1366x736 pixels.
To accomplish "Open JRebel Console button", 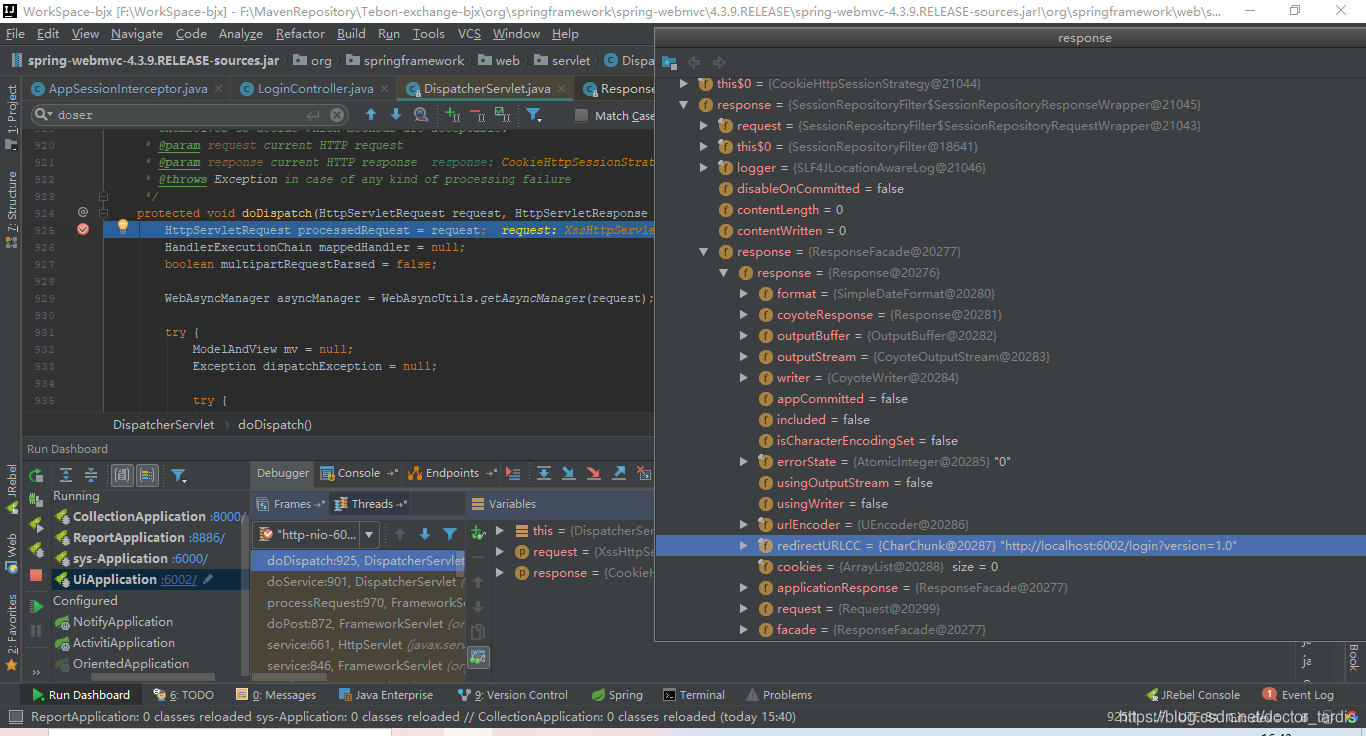I will coord(1192,695).
